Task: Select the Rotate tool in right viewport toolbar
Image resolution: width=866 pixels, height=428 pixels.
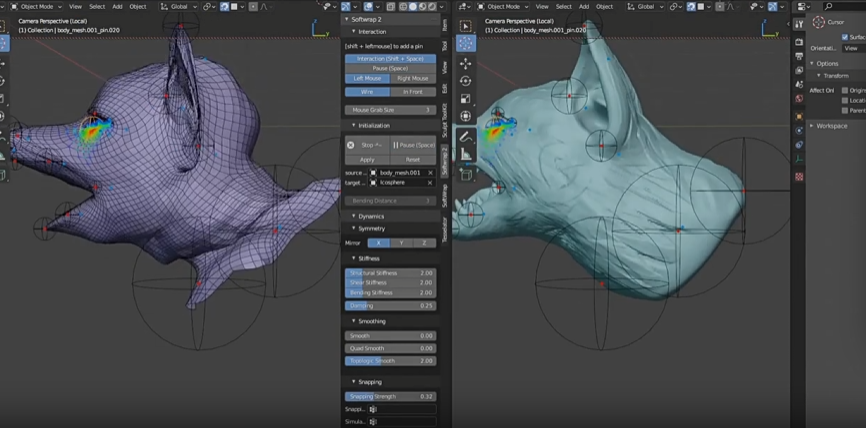Action: click(466, 81)
